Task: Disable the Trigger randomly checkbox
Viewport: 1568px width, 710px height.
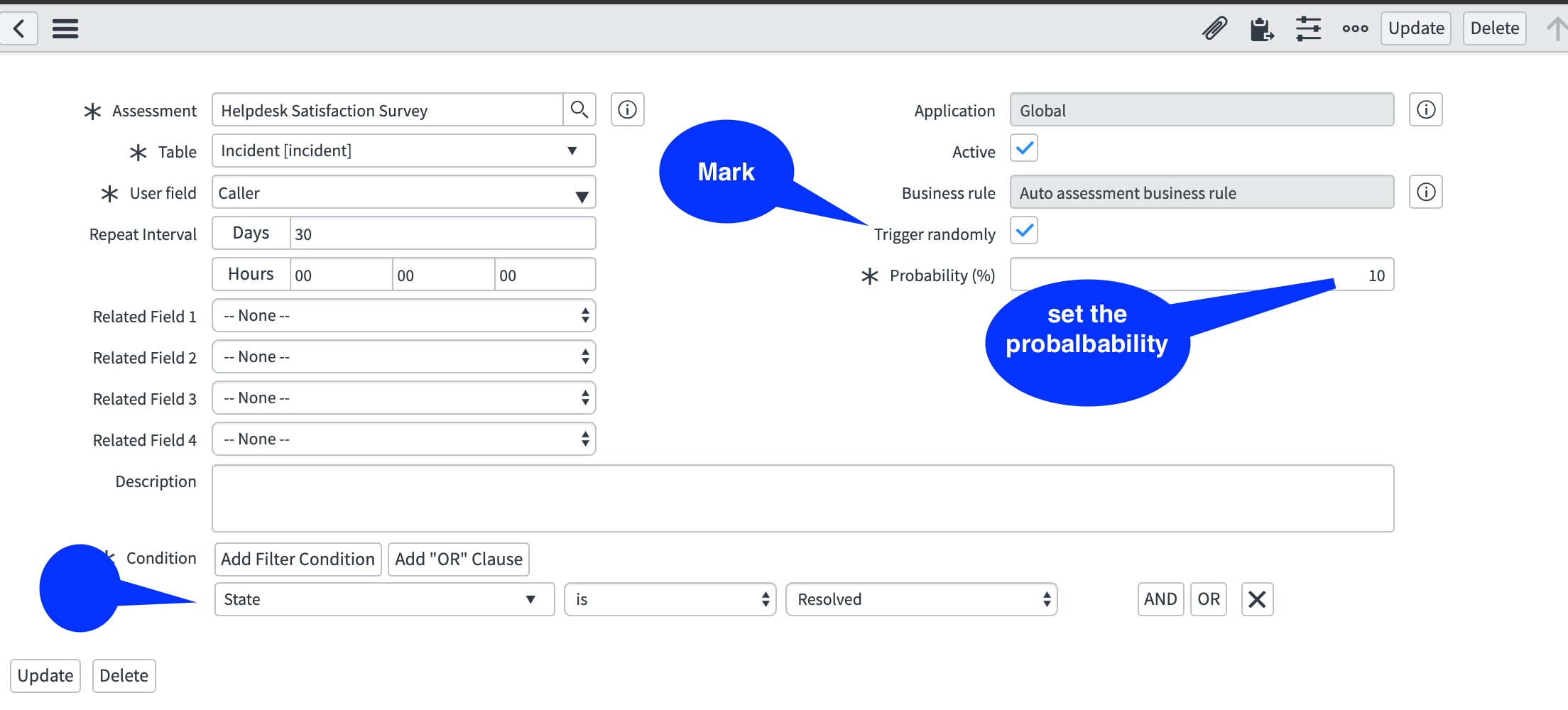Action: 1023,230
